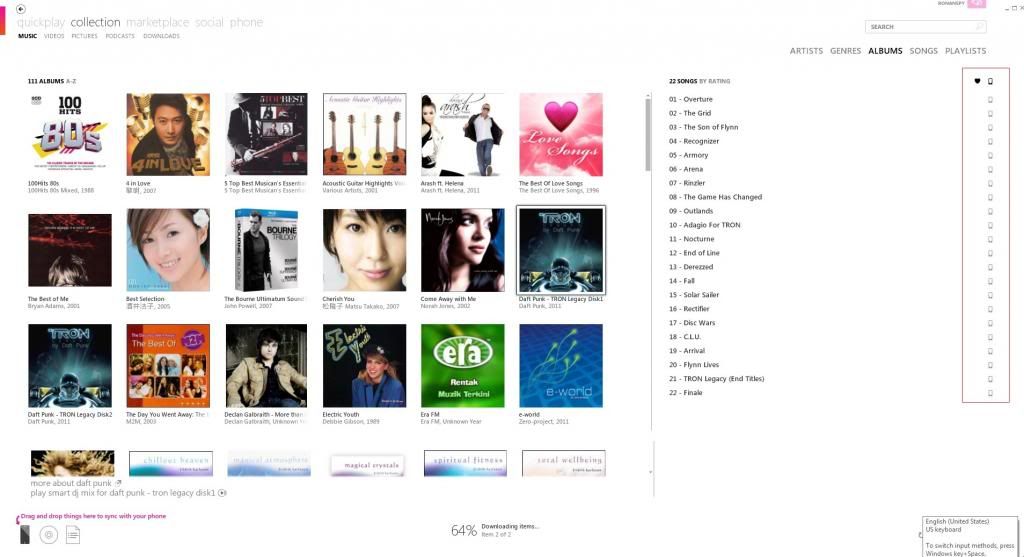Select the Bourne Ultimatum soundtrack album cover

coord(266,250)
